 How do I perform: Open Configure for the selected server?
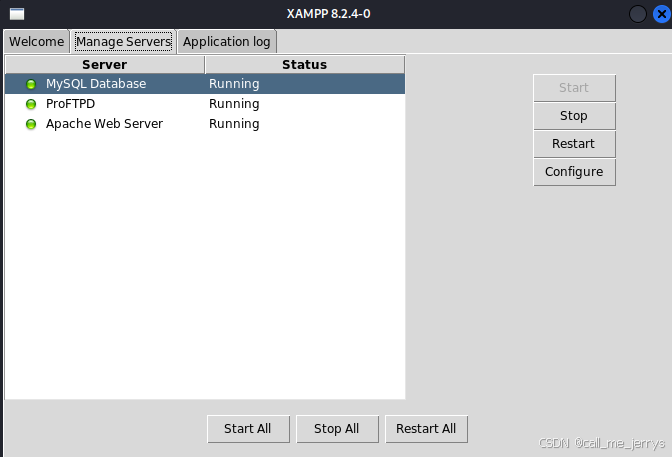(x=574, y=172)
